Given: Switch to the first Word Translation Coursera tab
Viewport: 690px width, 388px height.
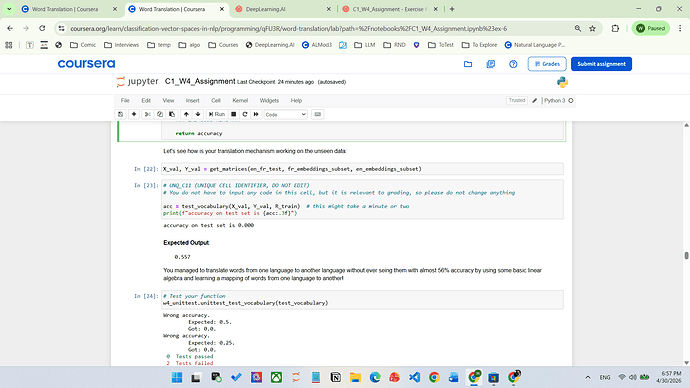Looking at the screenshot, I should tap(70, 9).
